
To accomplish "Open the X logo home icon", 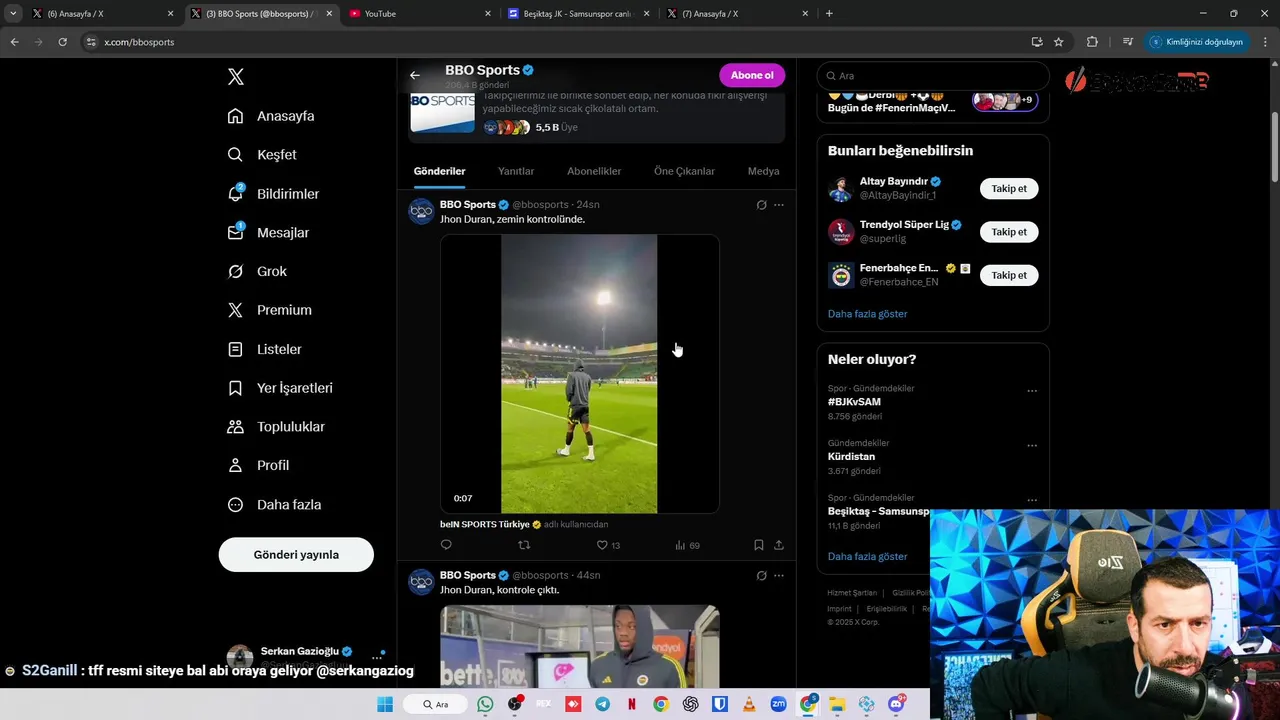I will coord(236,77).
